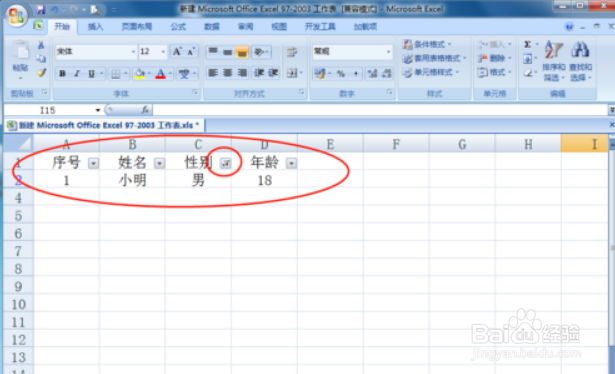Increase font size with the large A

point(177,51)
